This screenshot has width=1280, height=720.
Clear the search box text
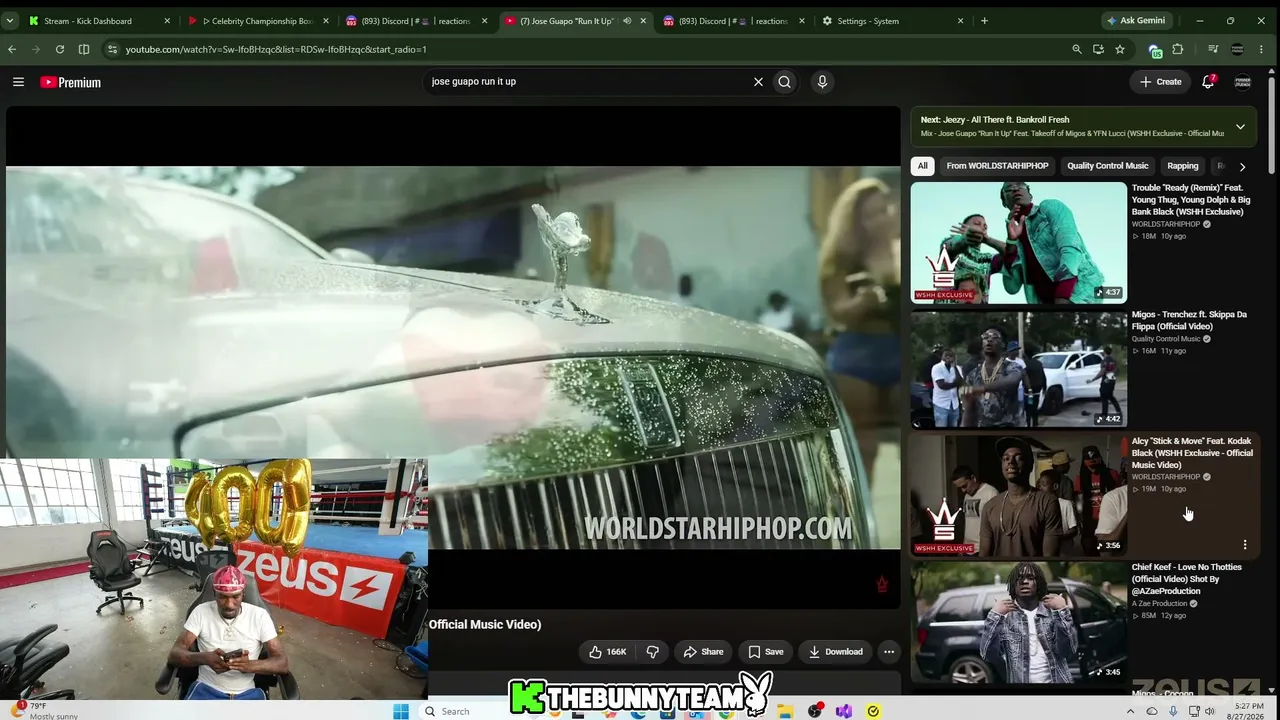(x=758, y=82)
